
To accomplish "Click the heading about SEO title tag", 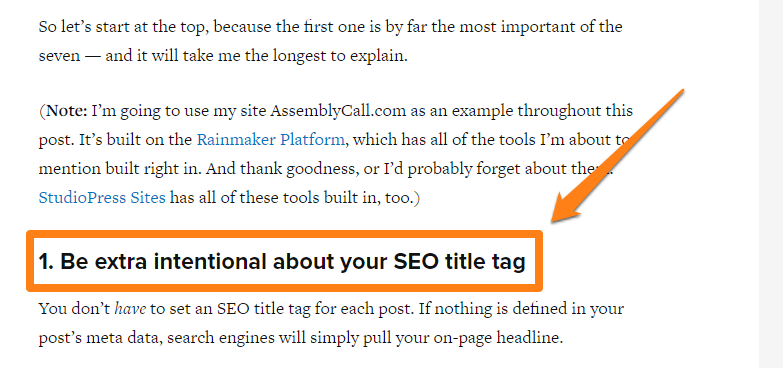I will (x=282, y=262).
